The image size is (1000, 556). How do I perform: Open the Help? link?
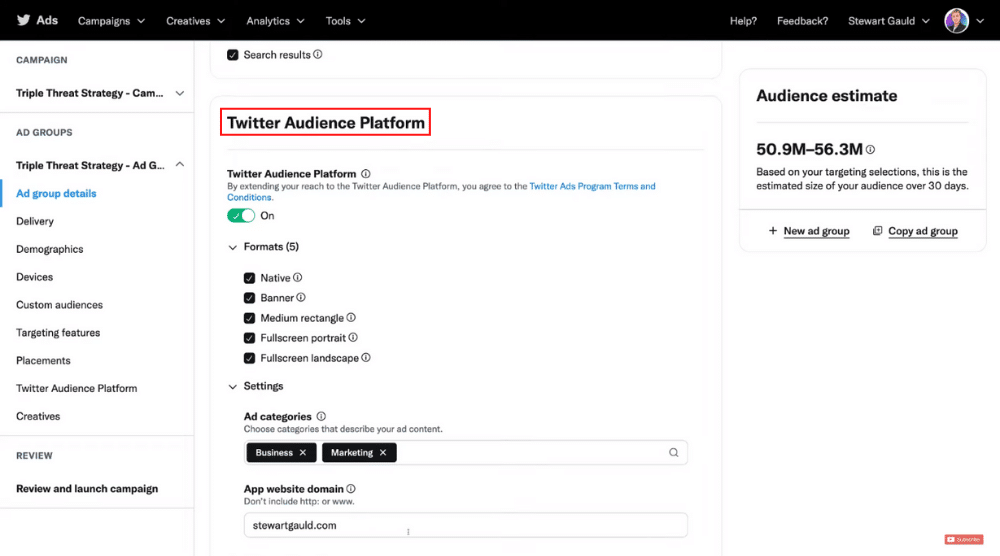pos(743,21)
